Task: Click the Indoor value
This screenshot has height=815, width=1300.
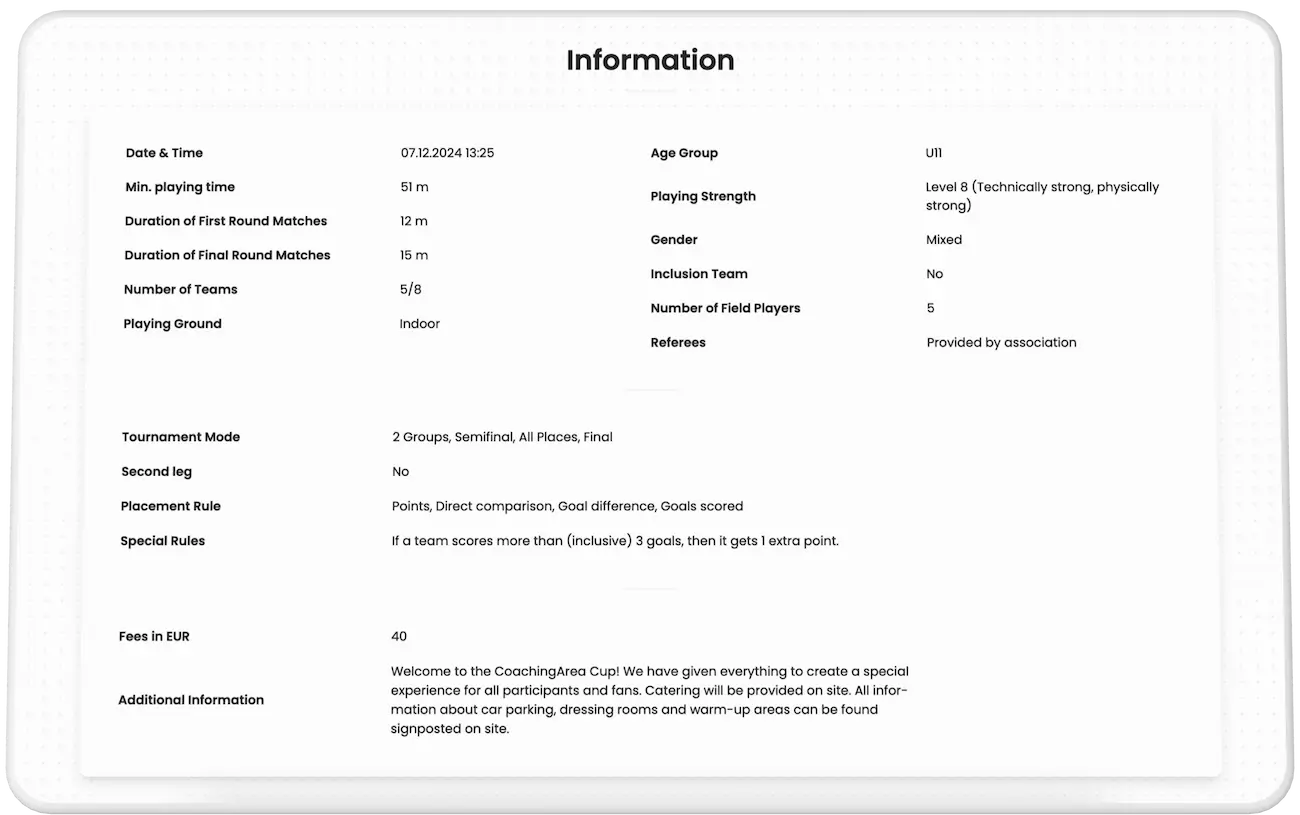Action: point(420,324)
